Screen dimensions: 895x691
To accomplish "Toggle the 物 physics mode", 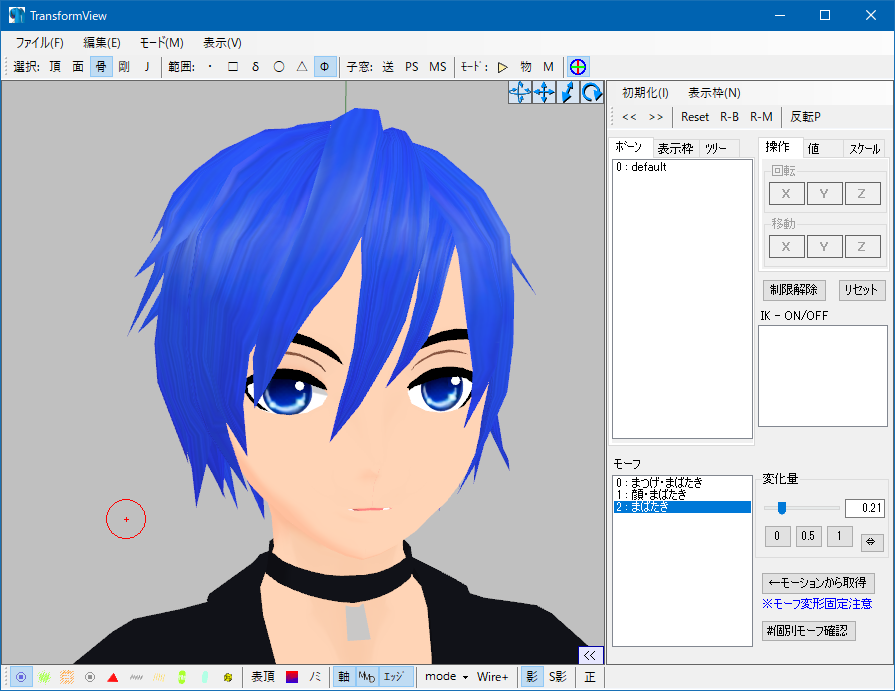I will click(526, 67).
